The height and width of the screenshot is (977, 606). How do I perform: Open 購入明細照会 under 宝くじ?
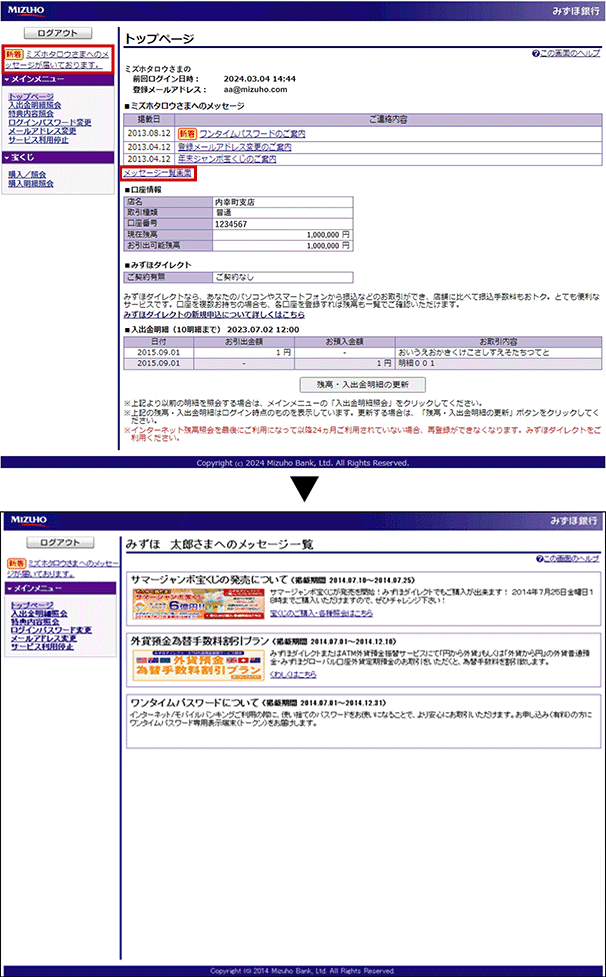point(31,184)
